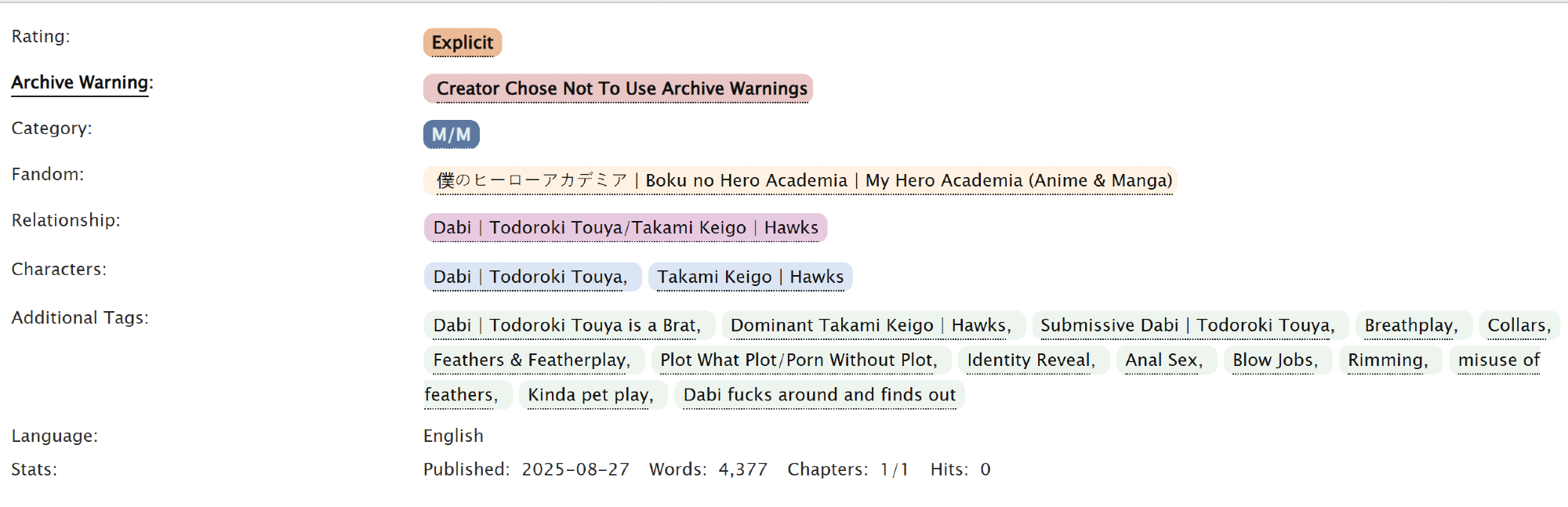Viewport: 1568px width, 507px height.
Task: Click the Explicit rating tag
Action: point(462,42)
